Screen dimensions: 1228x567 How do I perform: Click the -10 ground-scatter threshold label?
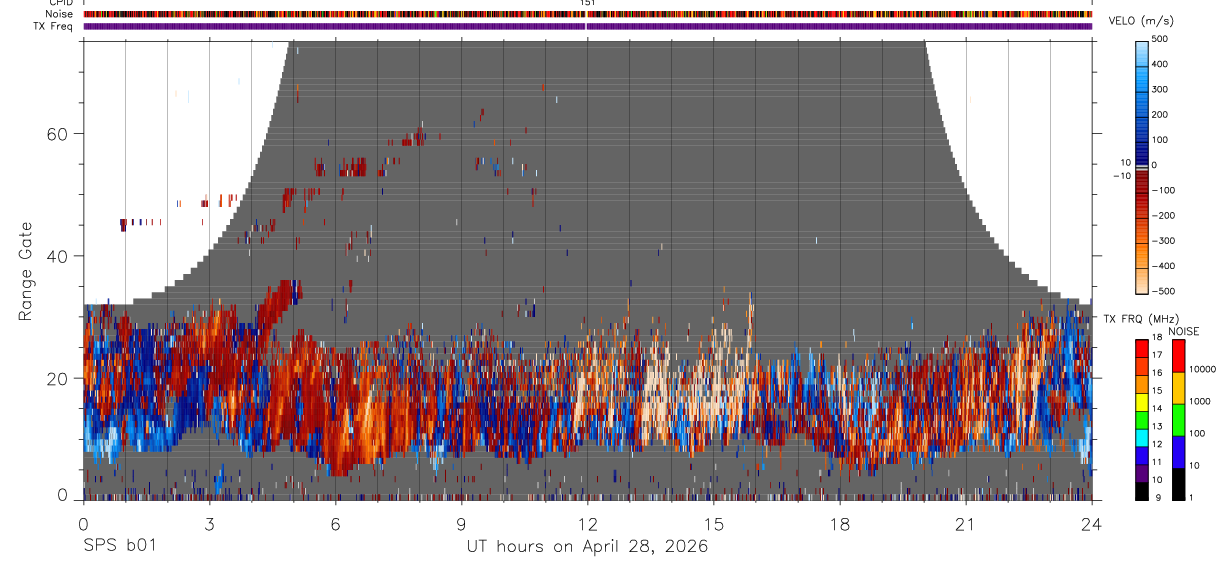pos(1120,176)
